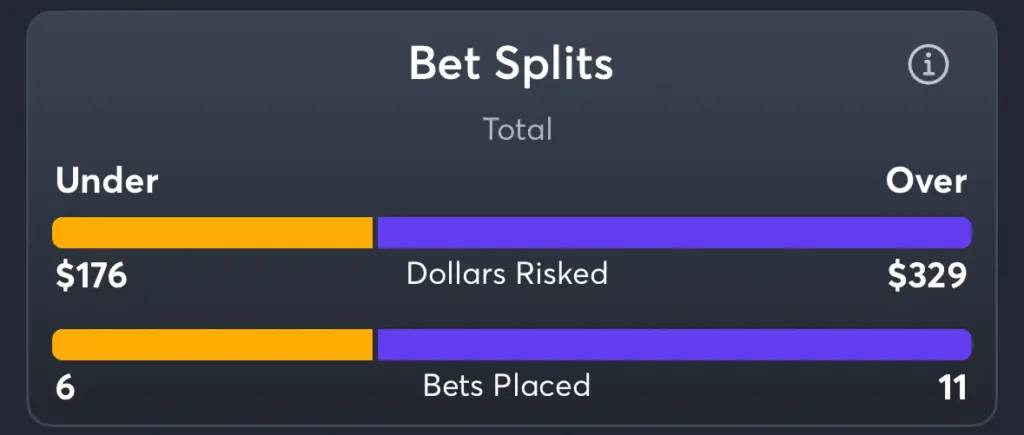Click the rounded right end of the dollars bar
This screenshot has height=435, width=1024.
point(964,233)
